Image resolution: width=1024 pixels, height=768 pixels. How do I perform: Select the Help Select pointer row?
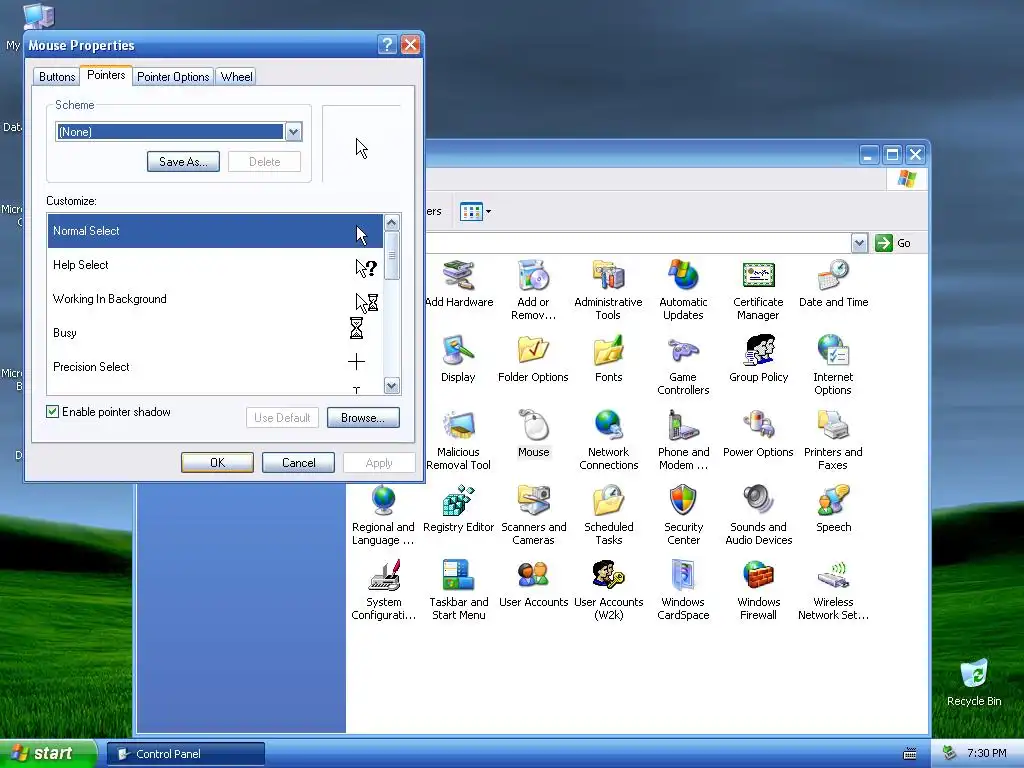[215, 265]
